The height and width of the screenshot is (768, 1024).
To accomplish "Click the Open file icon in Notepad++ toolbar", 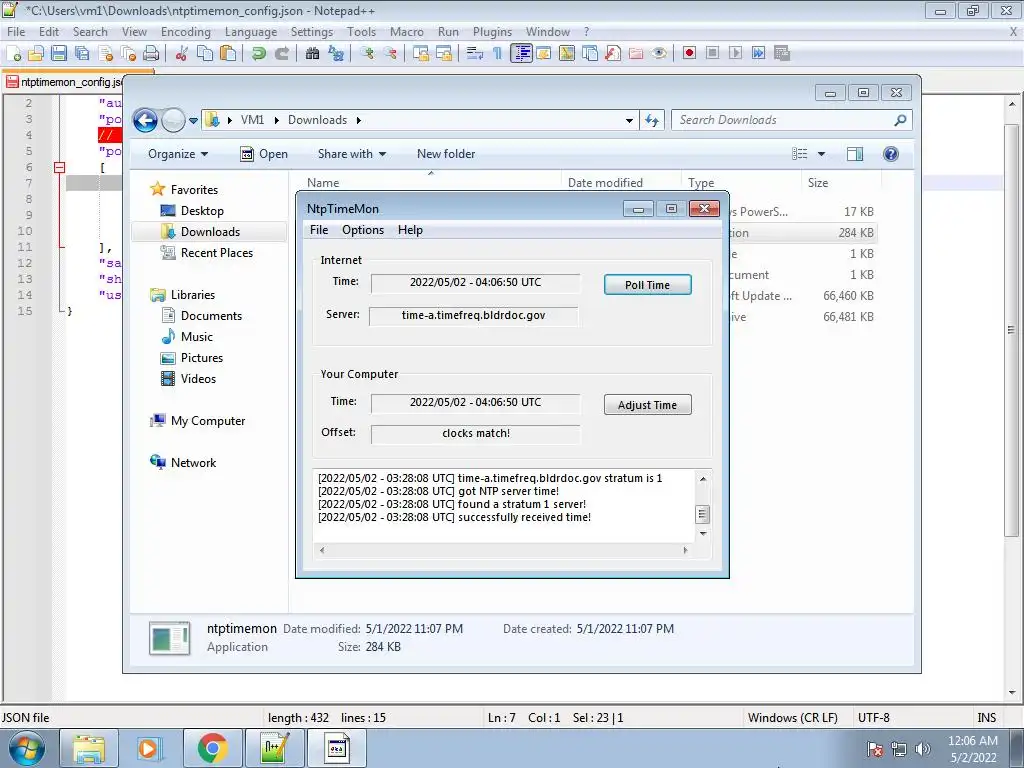I will (x=36, y=53).
